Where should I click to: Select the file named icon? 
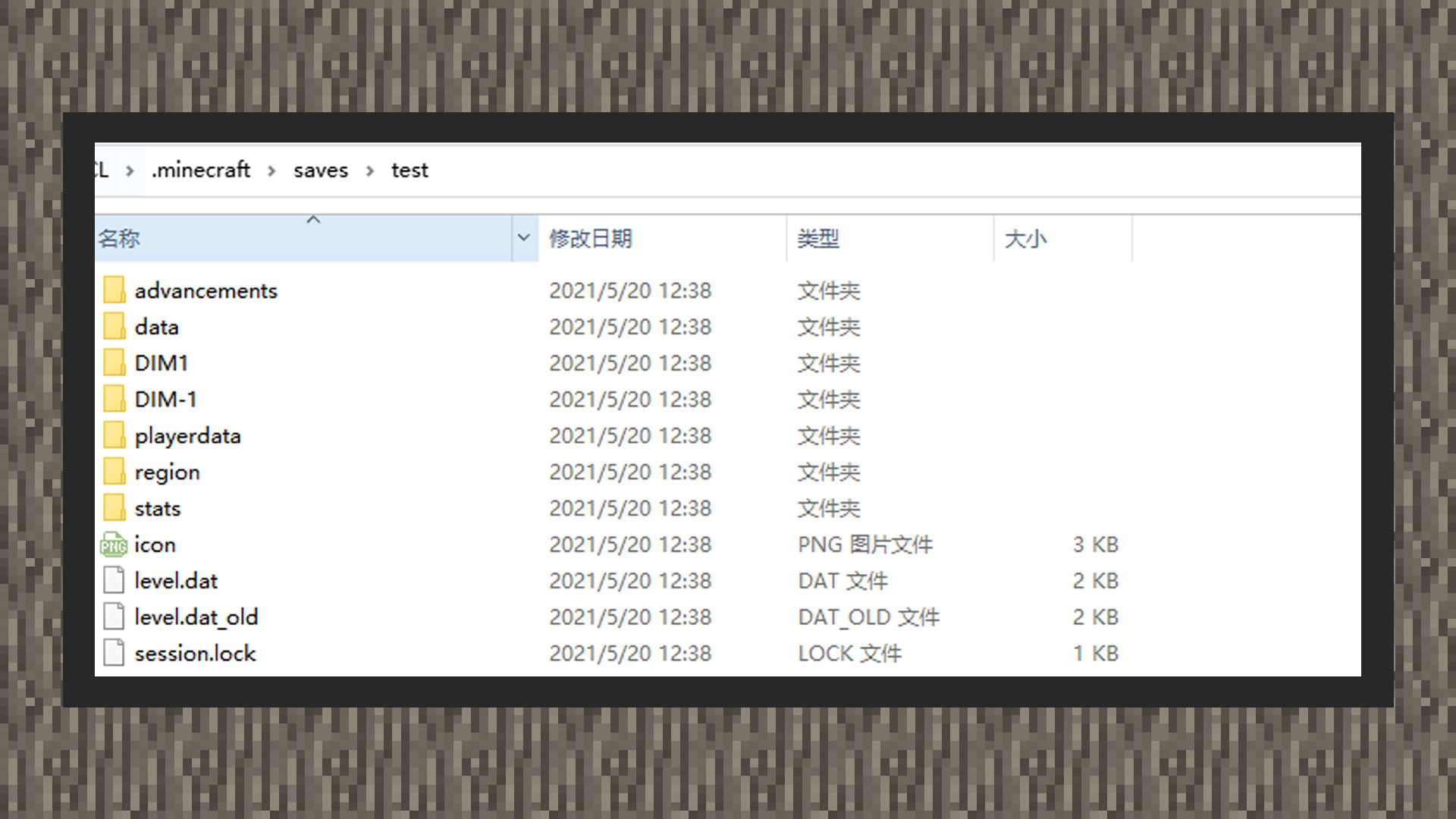click(x=155, y=544)
